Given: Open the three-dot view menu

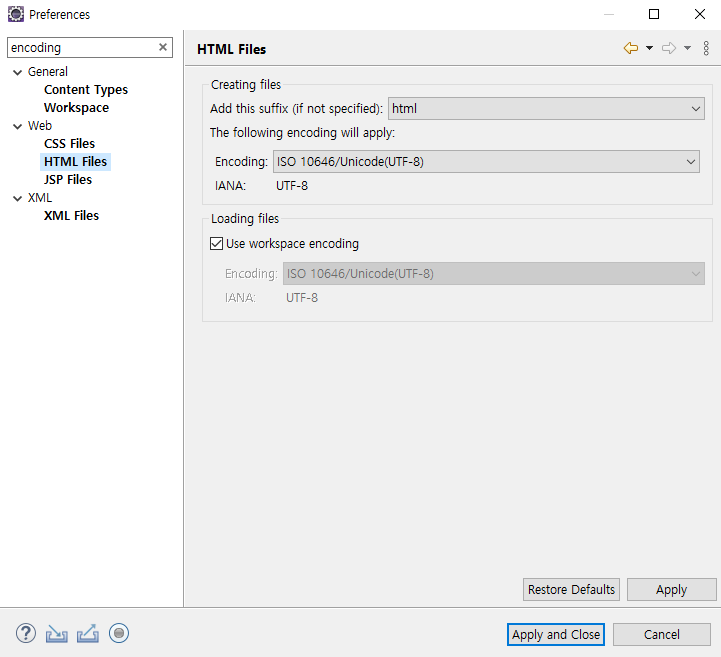Looking at the screenshot, I should 706,48.
